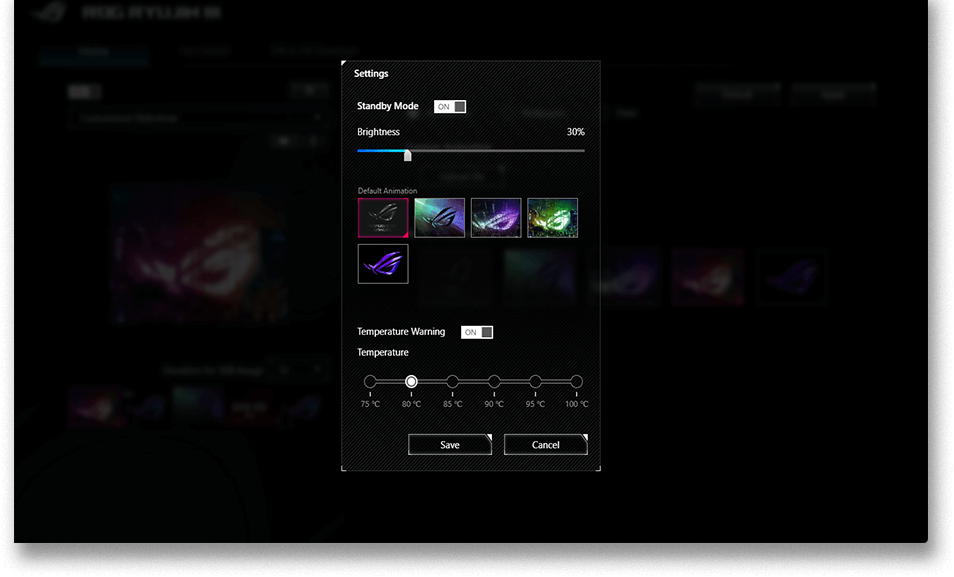Click the "Brightness" label
Viewport: 954px width, 577px height.
point(378,132)
